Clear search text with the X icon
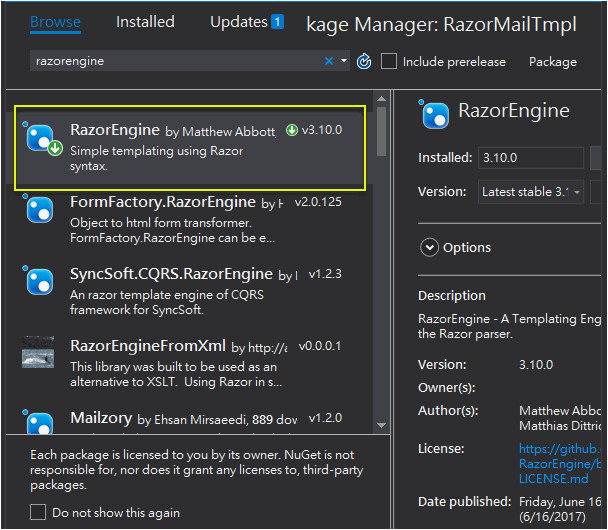Image resolution: width=608 pixels, height=530 pixels. (329, 62)
